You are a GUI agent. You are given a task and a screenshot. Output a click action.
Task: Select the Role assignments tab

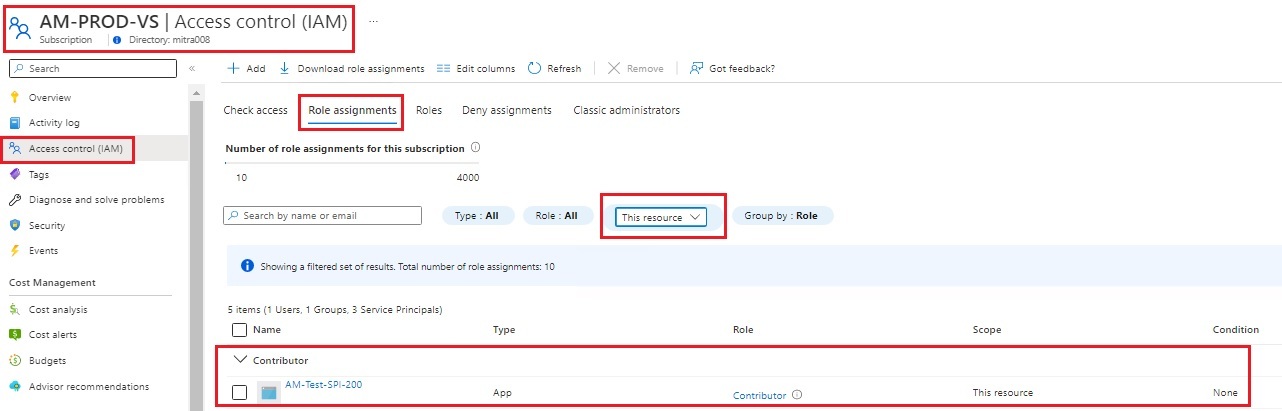[352, 110]
